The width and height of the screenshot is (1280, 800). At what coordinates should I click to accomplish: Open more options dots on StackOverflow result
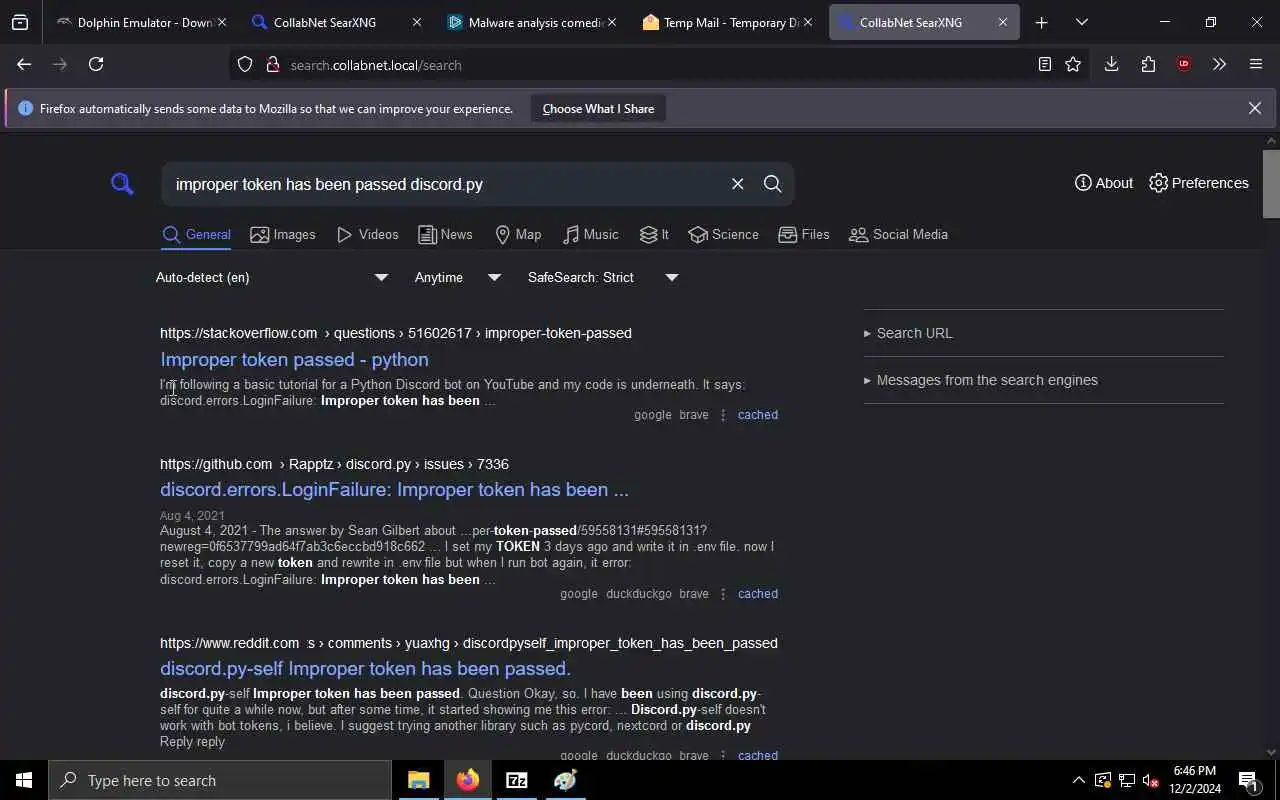[x=723, y=415]
